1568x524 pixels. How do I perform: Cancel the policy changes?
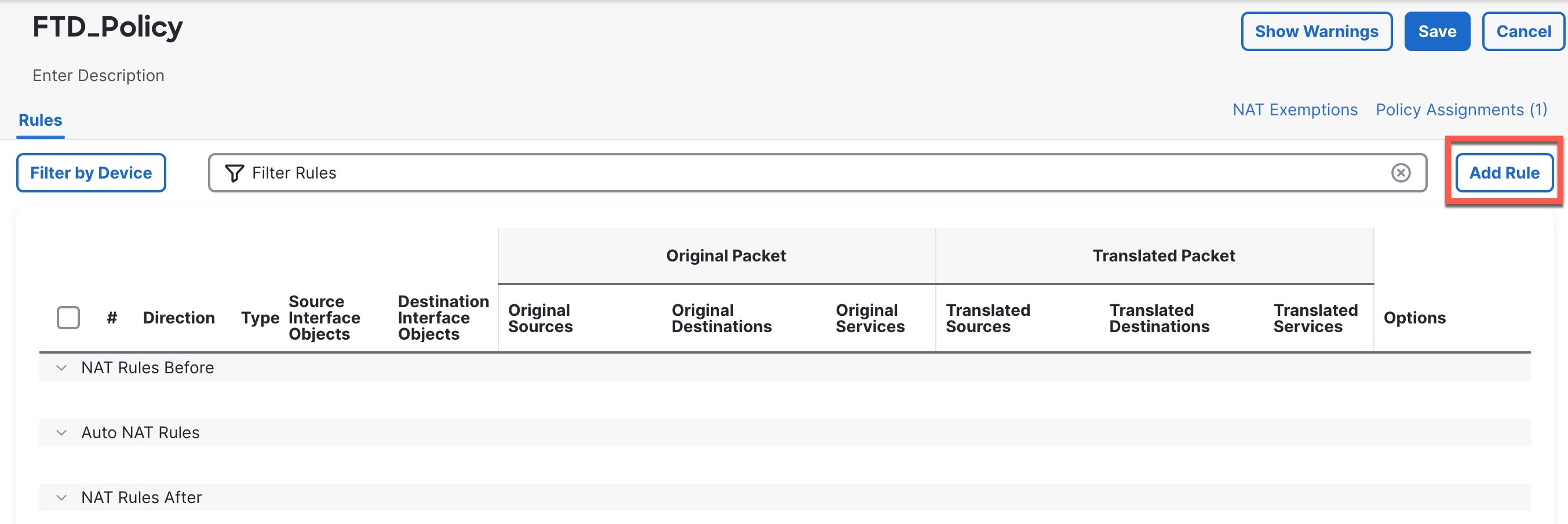click(1523, 32)
